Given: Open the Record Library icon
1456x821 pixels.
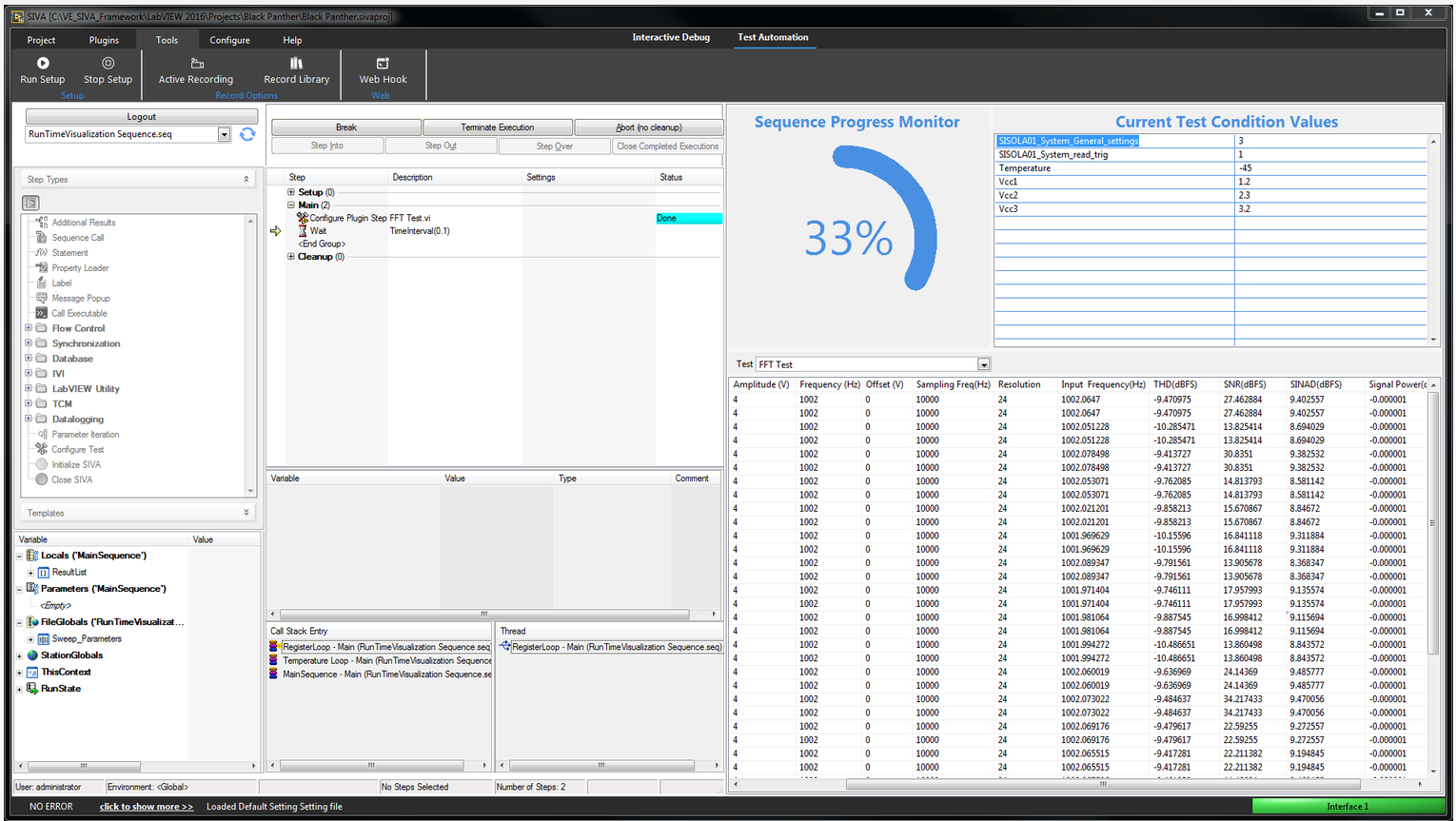Looking at the screenshot, I should pos(296,63).
